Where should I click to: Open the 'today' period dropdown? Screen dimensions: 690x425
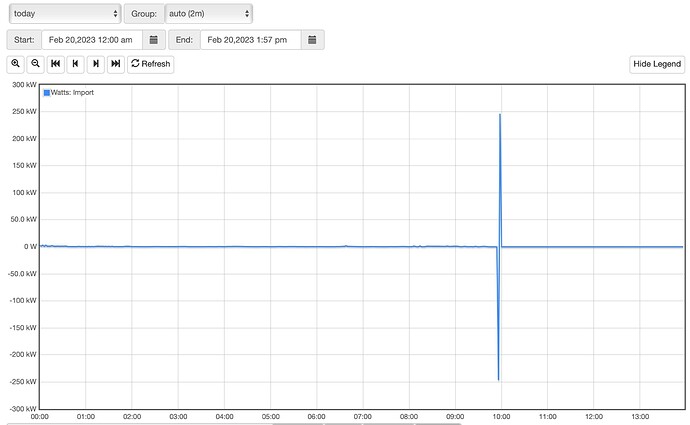click(65, 14)
